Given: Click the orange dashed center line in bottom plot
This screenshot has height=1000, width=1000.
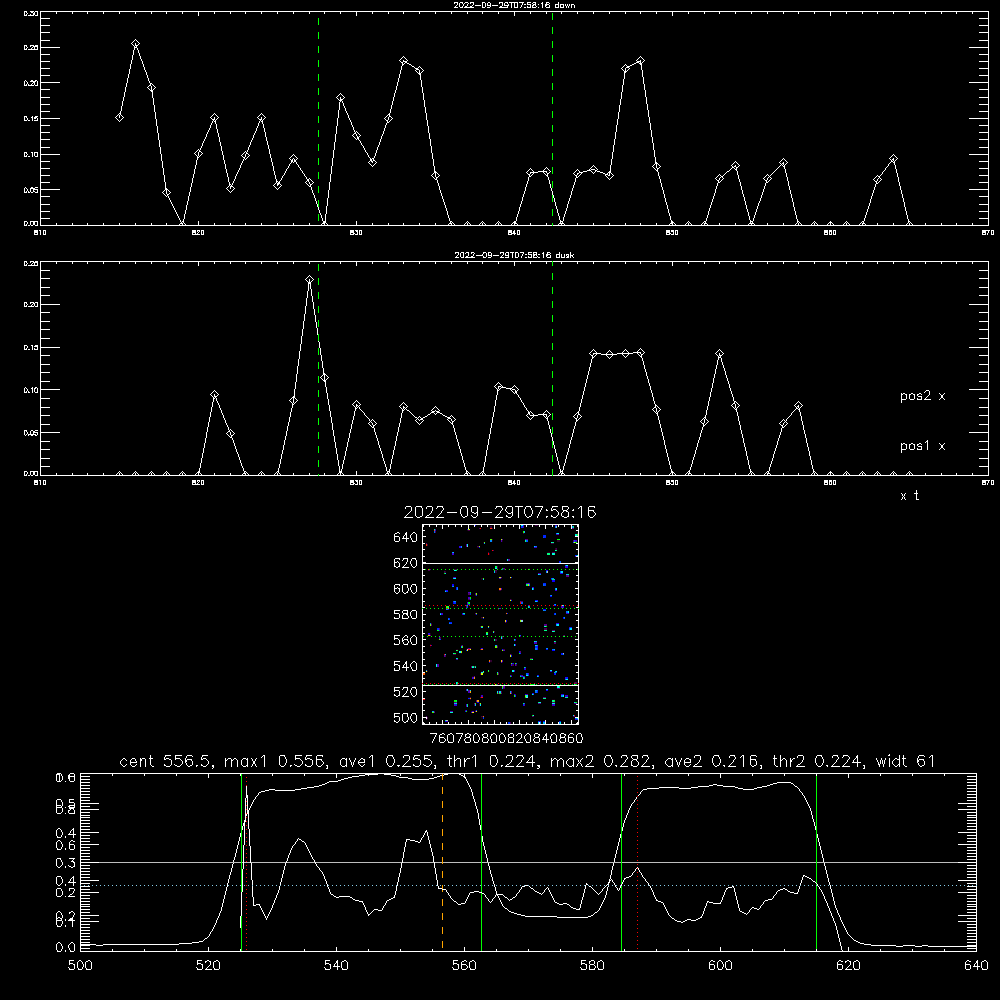Looking at the screenshot, I should point(442,861).
